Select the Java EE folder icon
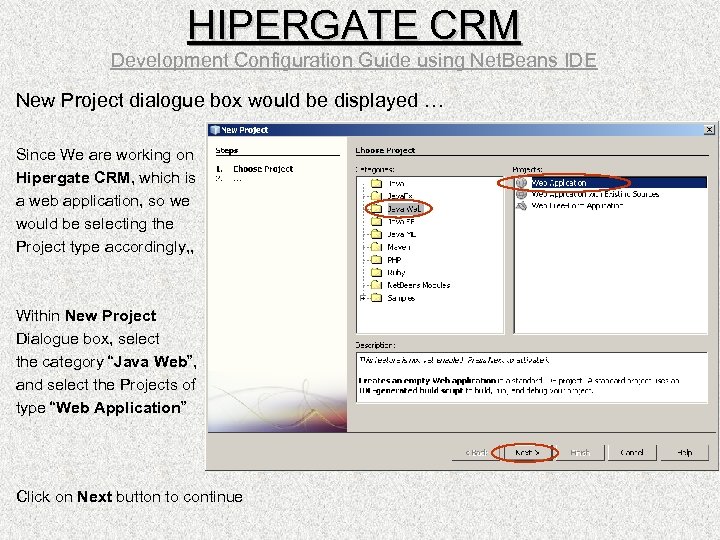This screenshot has width=720, height=540. 377,221
